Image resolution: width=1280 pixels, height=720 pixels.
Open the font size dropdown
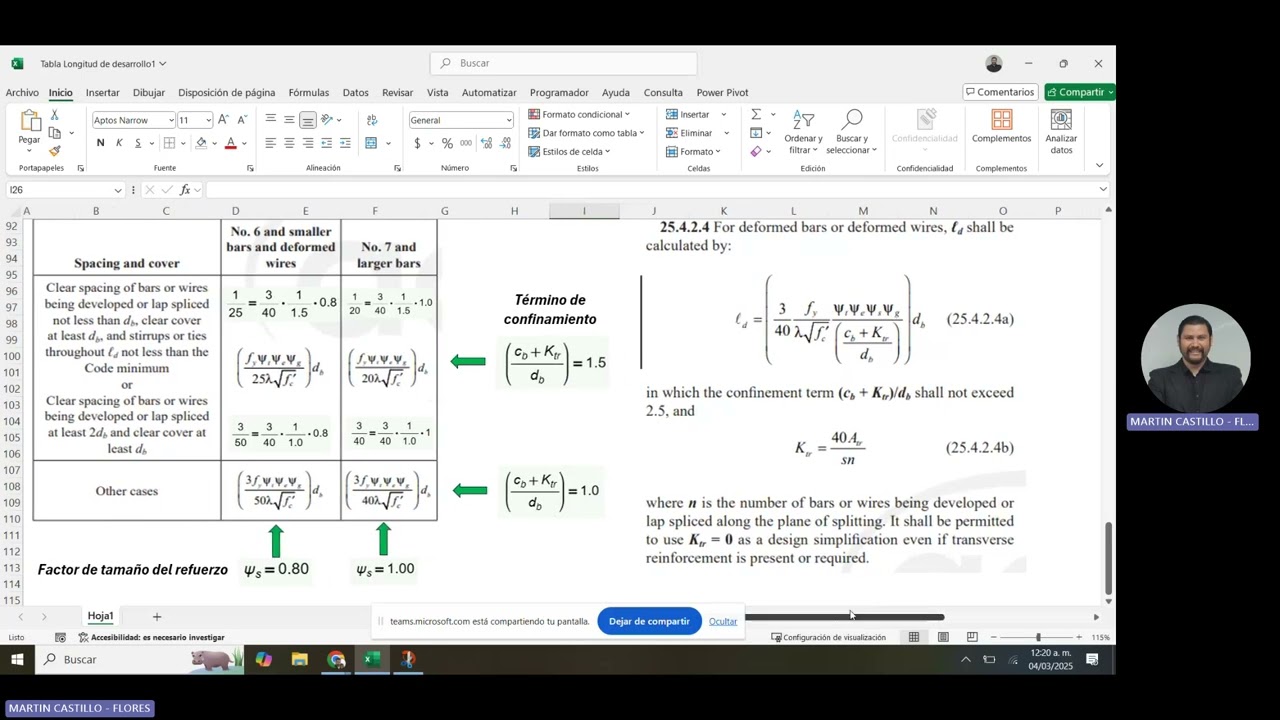click(x=208, y=120)
